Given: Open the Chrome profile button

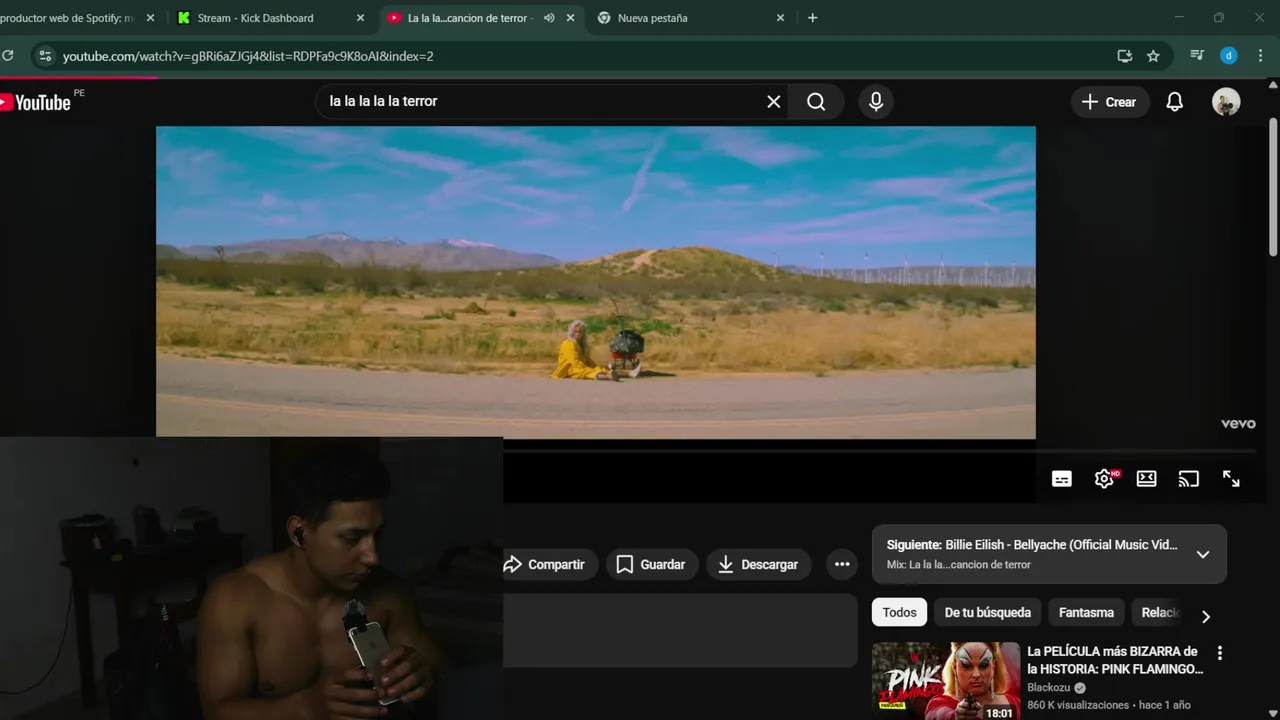Looking at the screenshot, I should pos(1229,56).
